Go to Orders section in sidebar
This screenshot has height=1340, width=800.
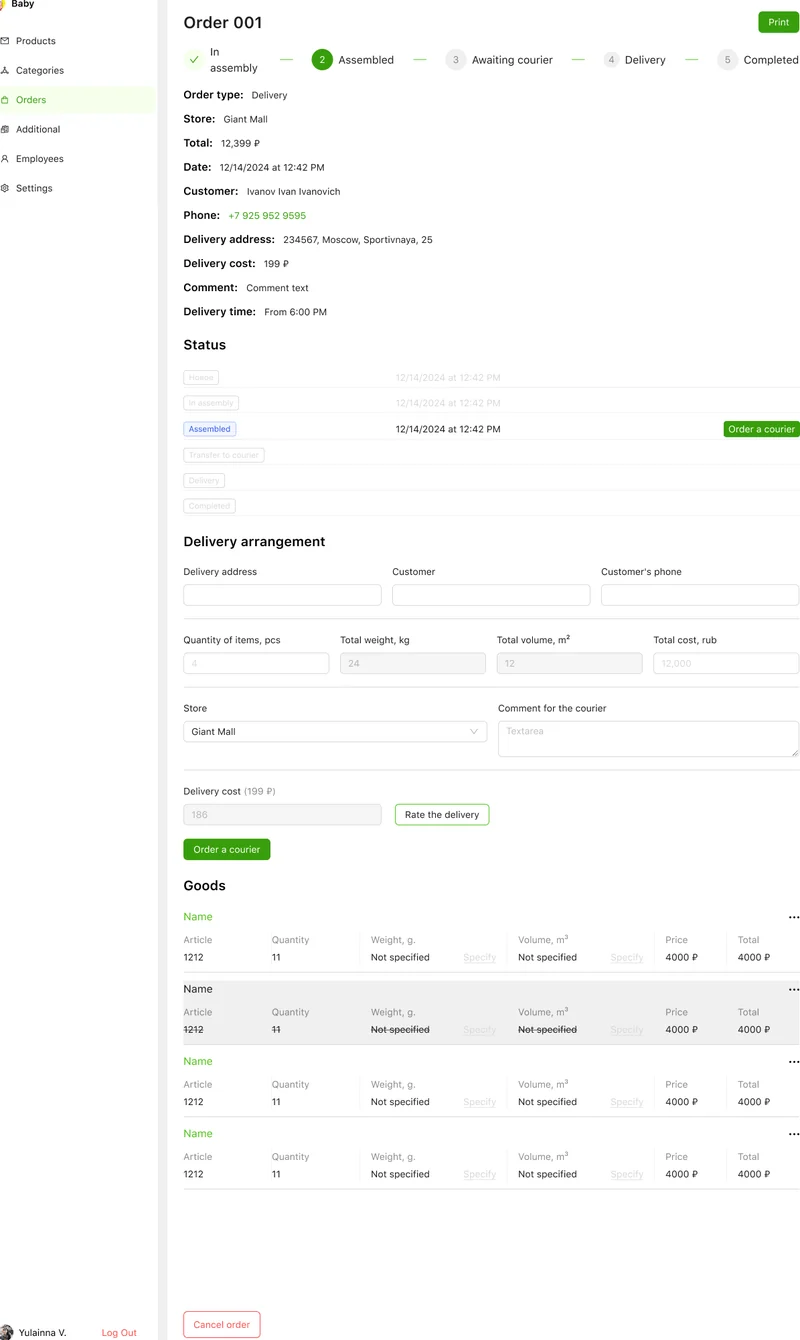[31, 100]
